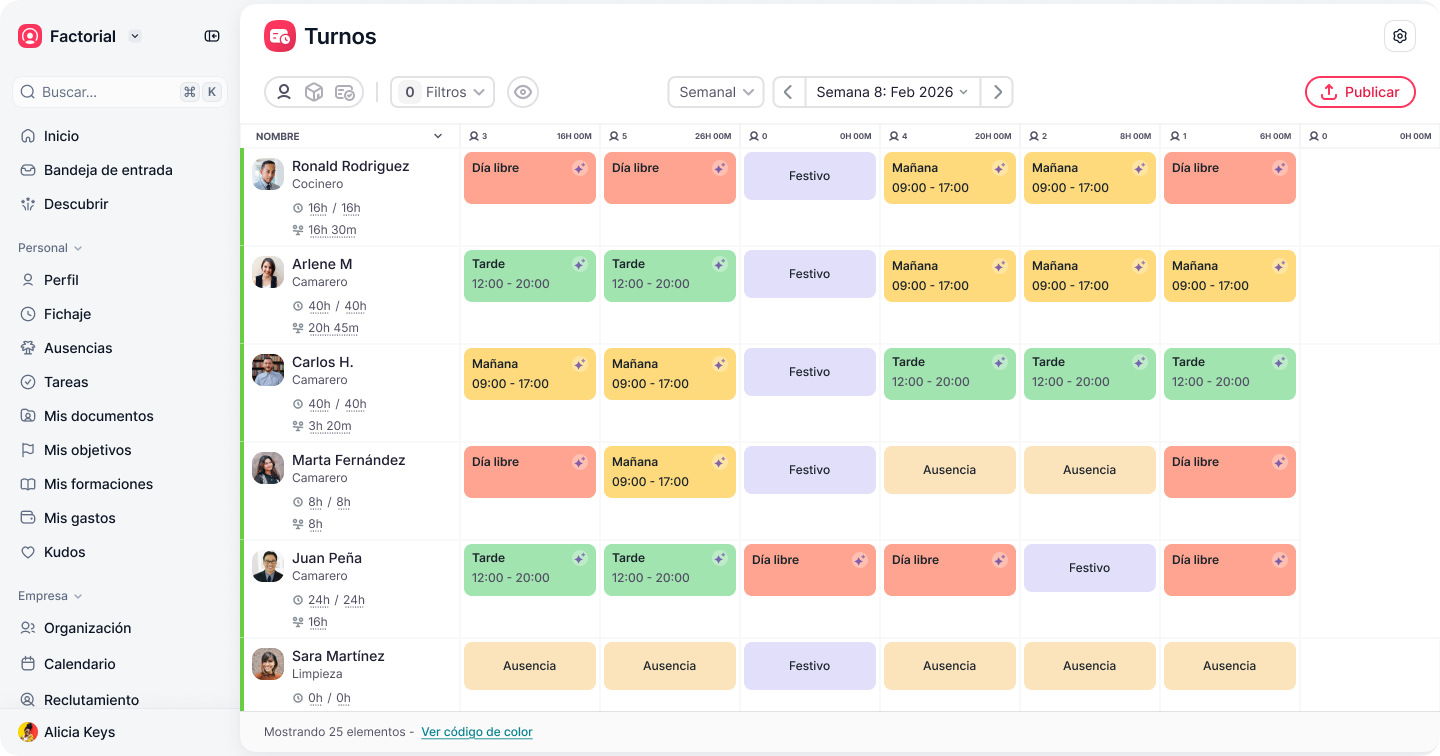Viewport: 1440px width, 756px height.
Task: Click the Buscar search field
Action: point(110,92)
